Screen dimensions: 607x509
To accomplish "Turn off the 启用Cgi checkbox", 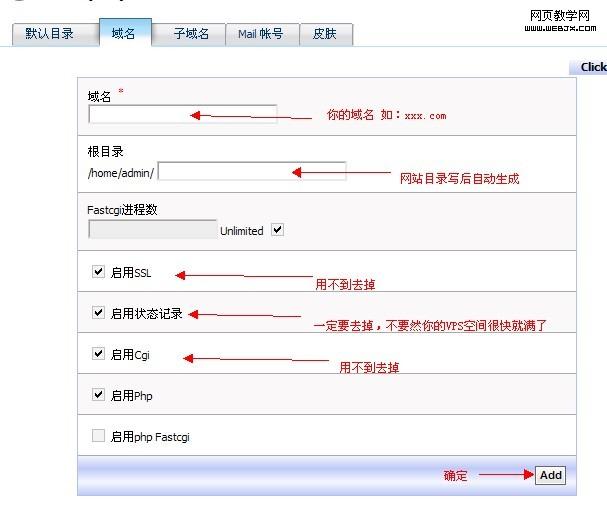I will click(x=98, y=353).
